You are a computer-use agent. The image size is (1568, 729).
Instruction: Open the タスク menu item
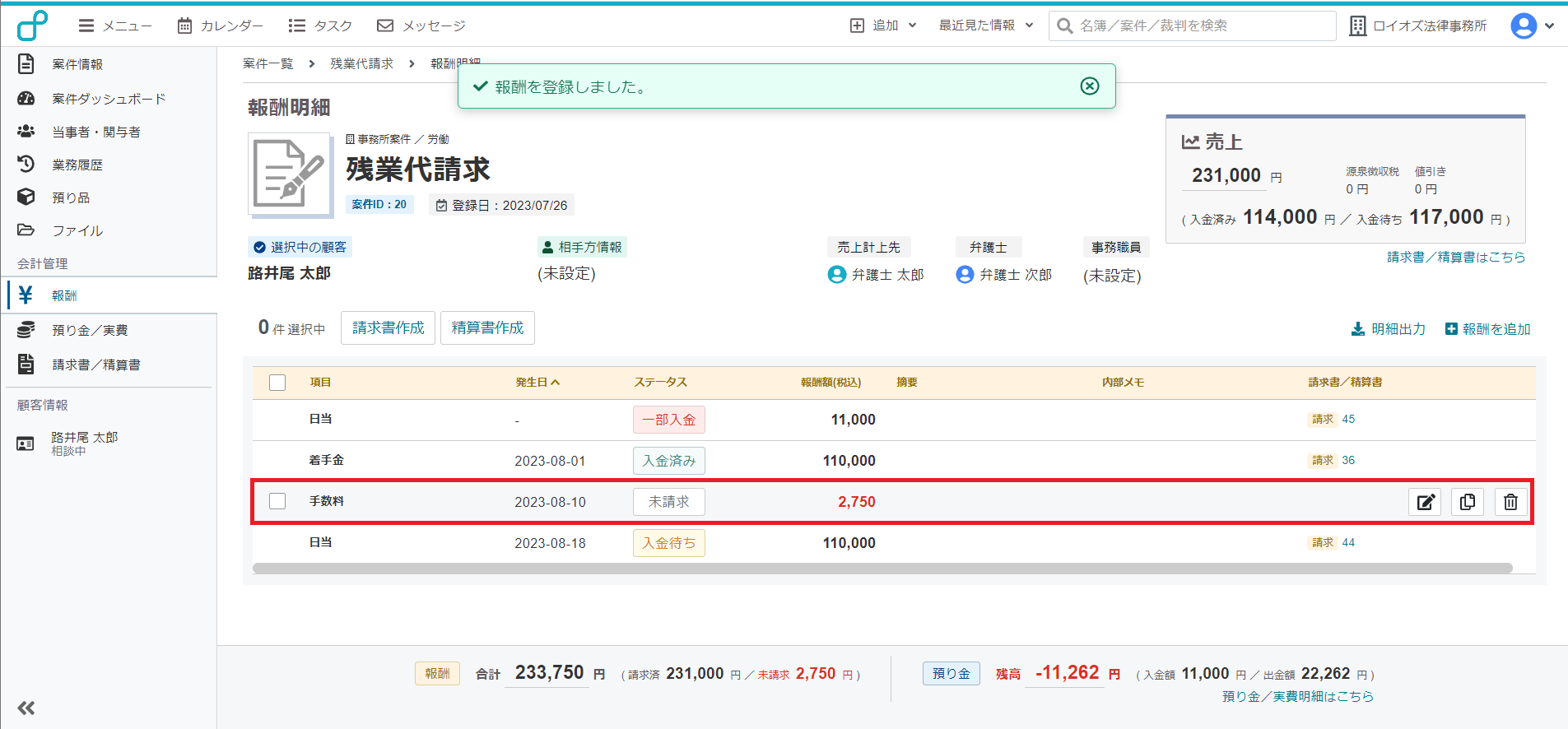[x=320, y=26]
